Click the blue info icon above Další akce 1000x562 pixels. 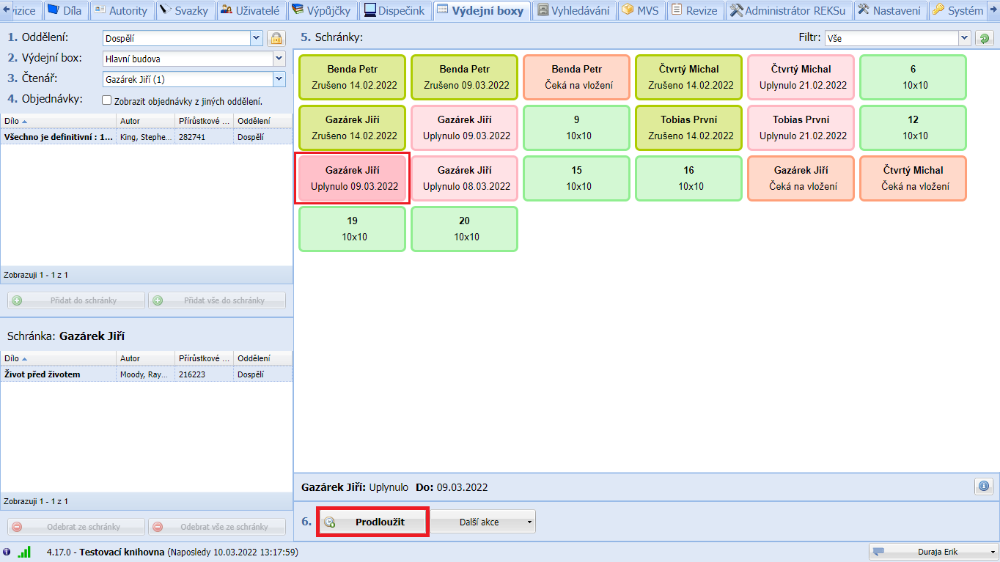coord(984,486)
